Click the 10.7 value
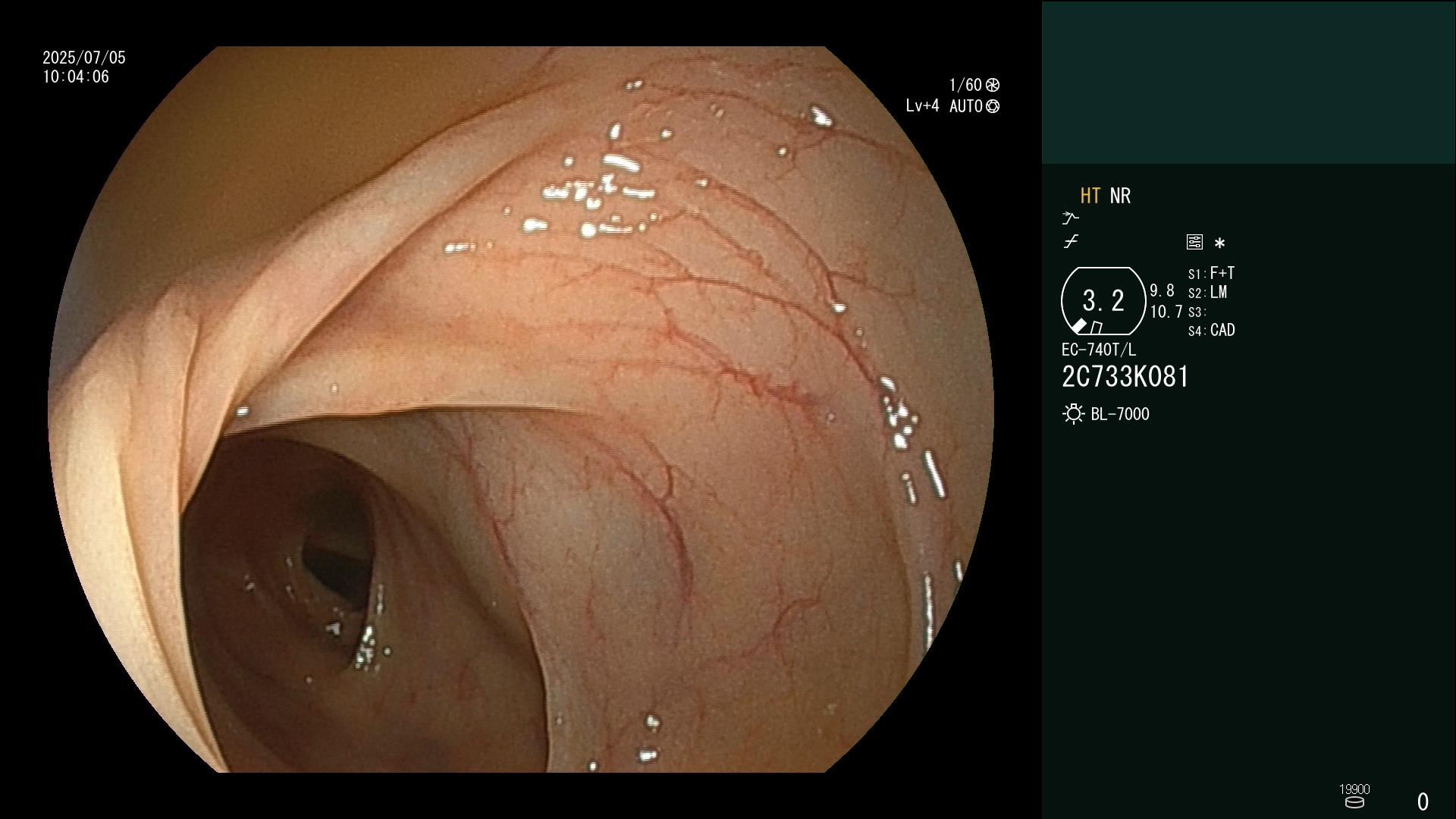The width and height of the screenshot is (1456, 819). 1166,312
